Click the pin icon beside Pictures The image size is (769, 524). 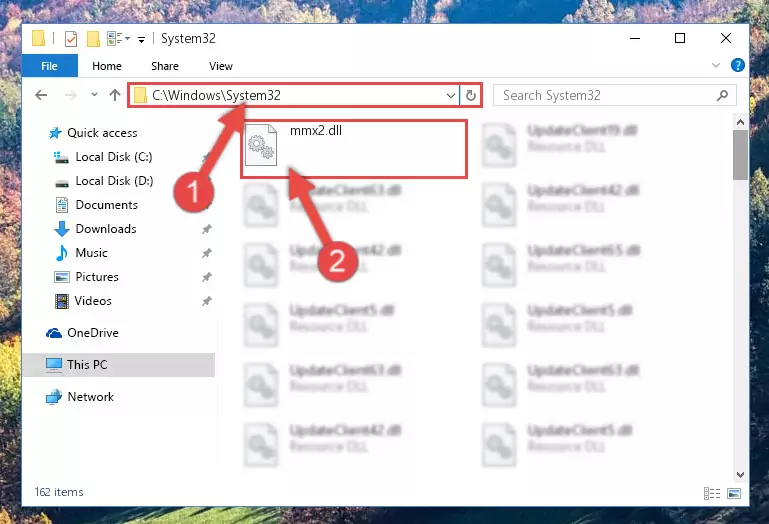[x=207, y=277]
